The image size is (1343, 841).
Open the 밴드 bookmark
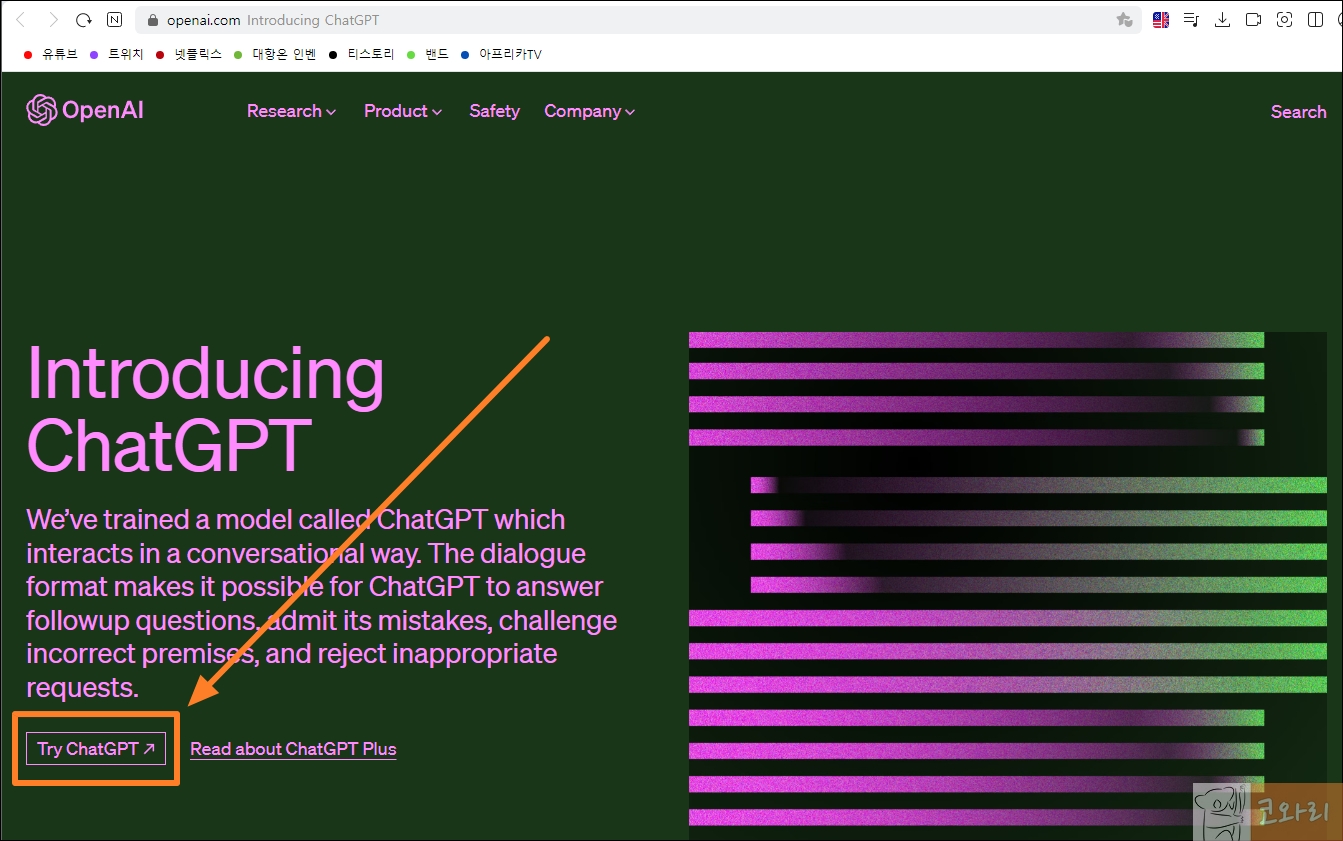tap(428, 54)
